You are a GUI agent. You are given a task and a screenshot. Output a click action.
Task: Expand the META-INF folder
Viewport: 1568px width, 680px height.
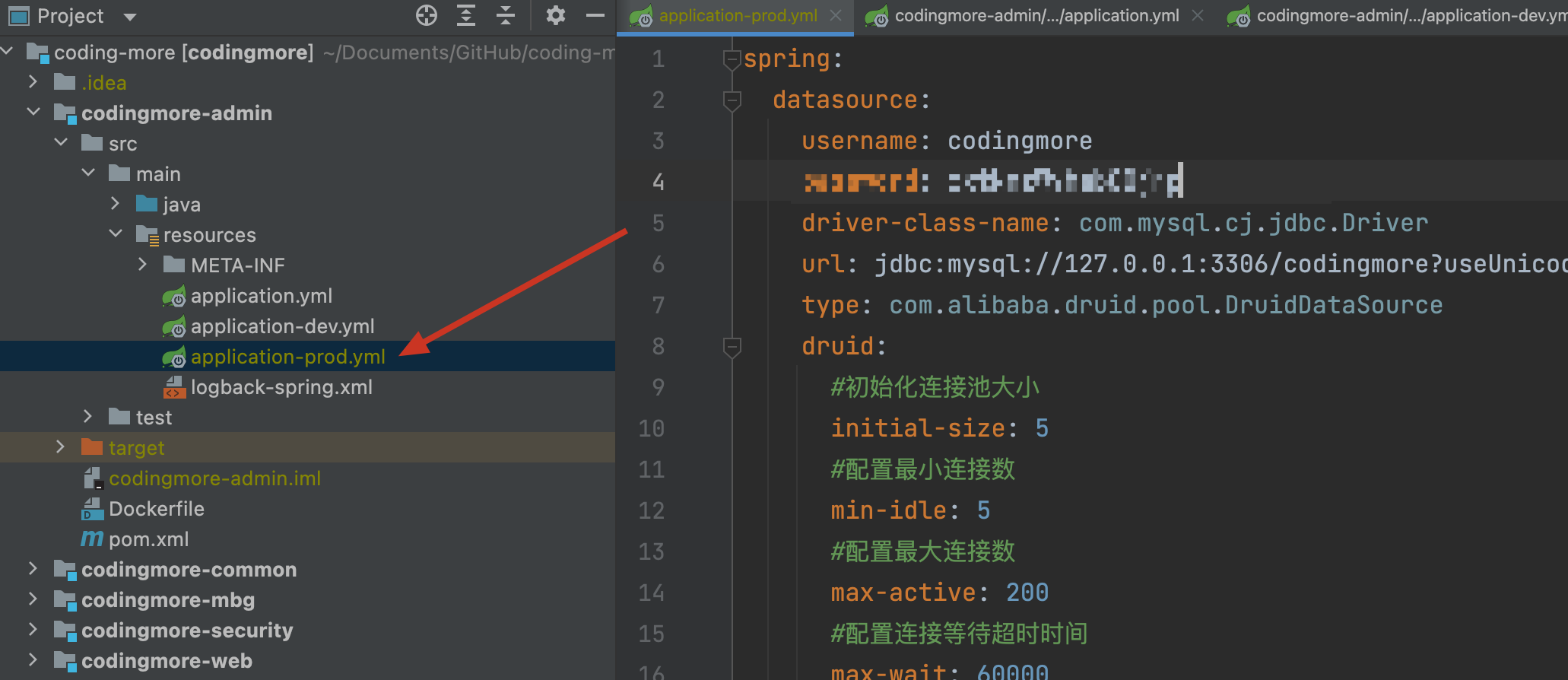143,265
